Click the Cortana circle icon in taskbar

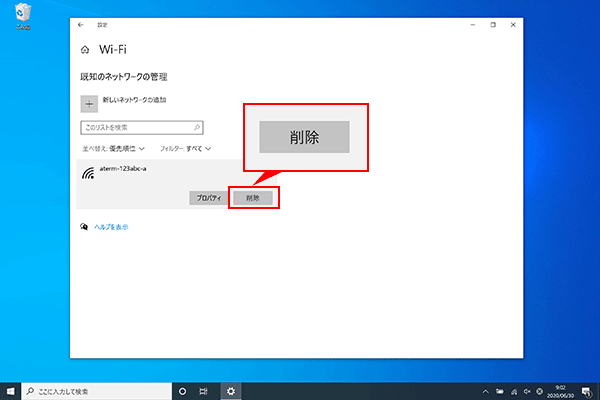pos(182,390)
